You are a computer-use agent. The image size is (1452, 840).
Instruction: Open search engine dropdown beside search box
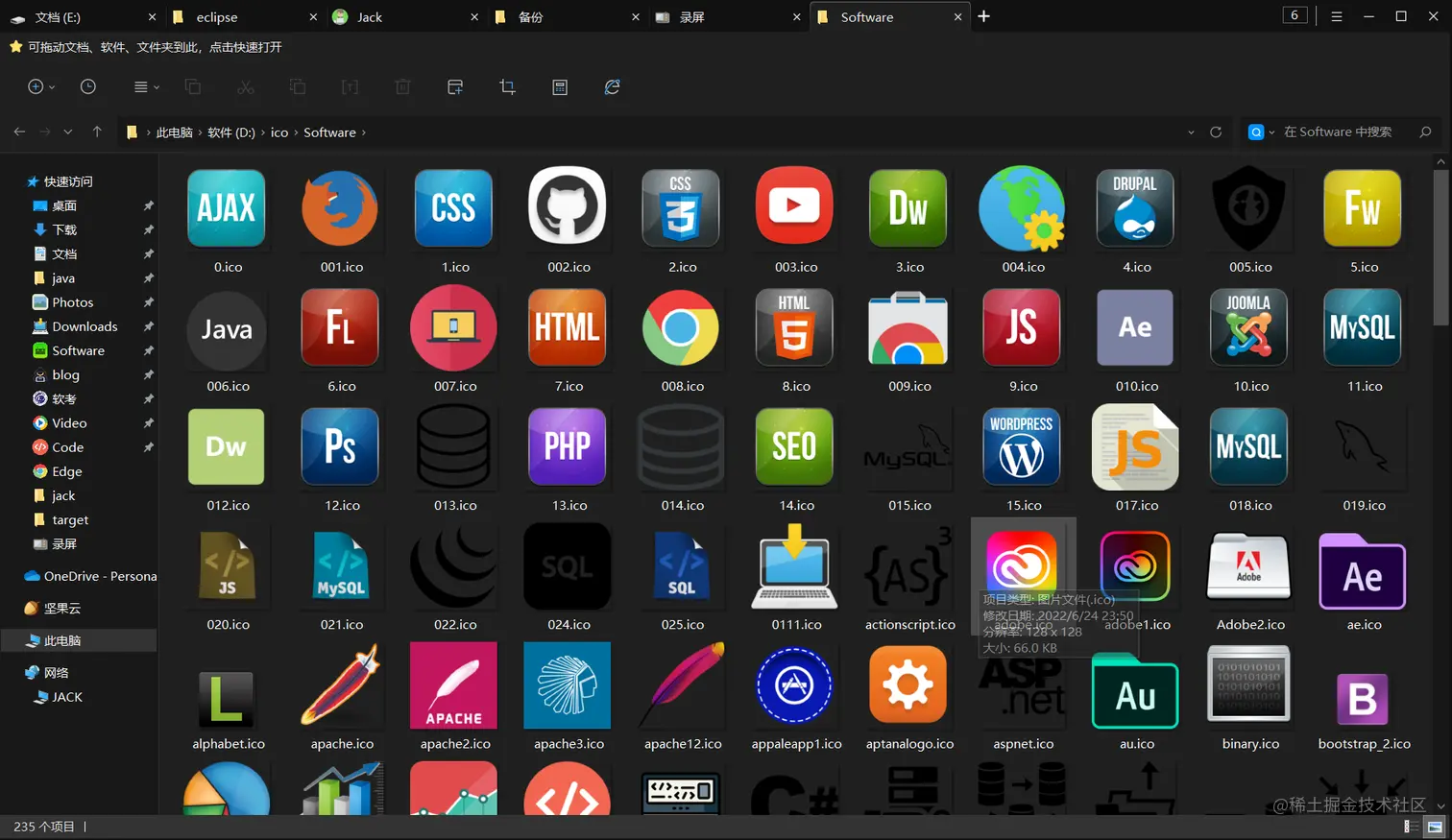coord(1271,132)
